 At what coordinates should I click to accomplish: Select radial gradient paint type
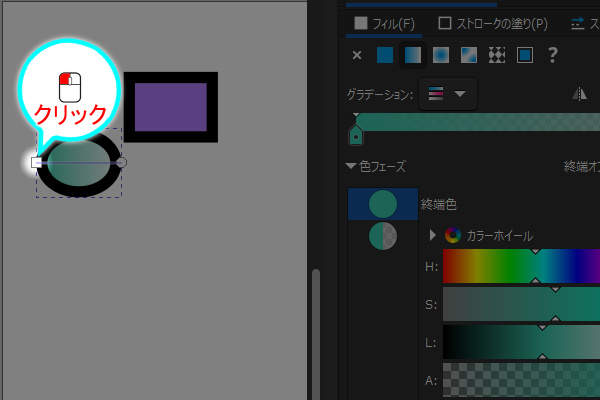(x=441, y=55)
